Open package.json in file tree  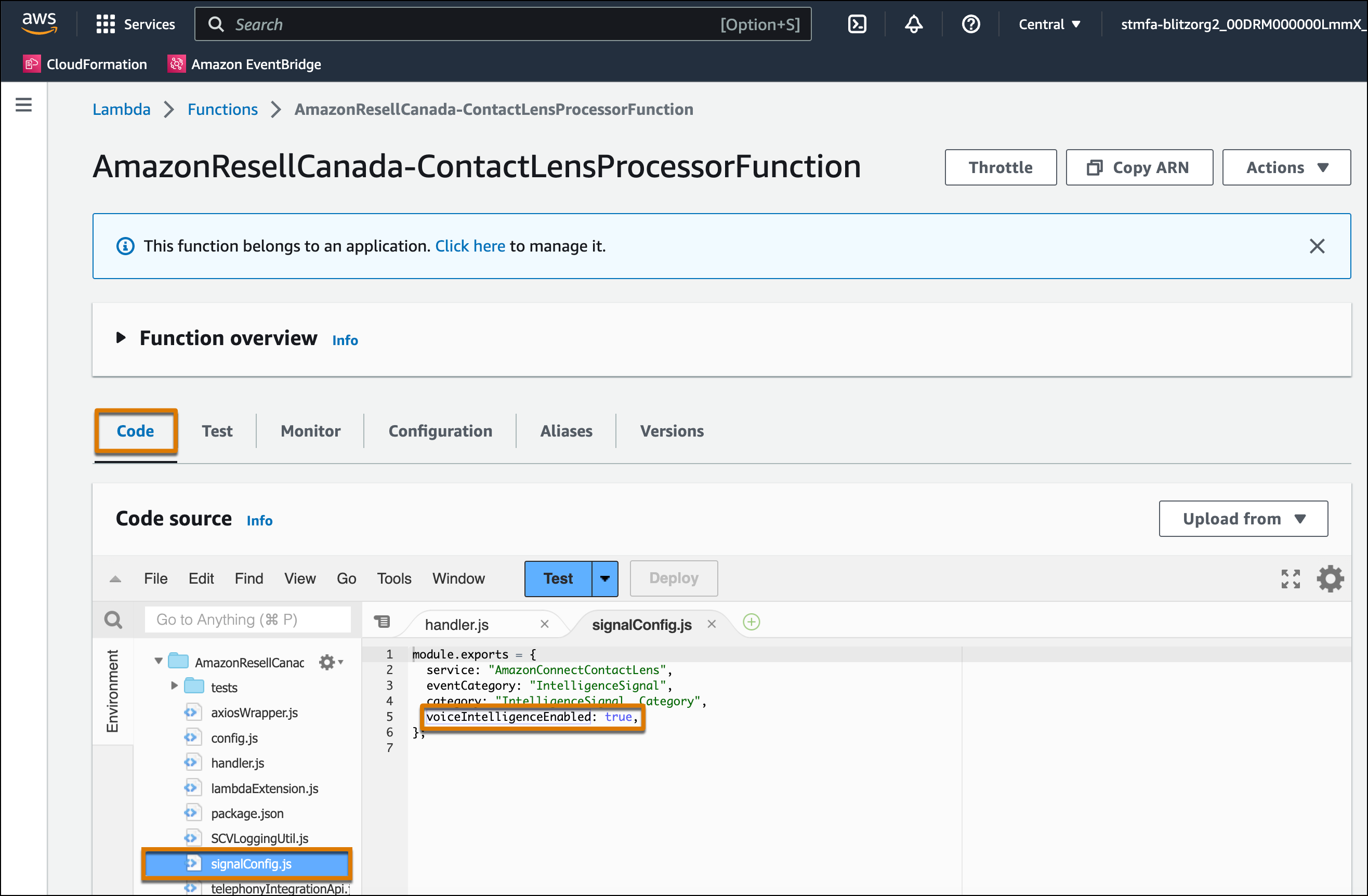tap(247, 813)
